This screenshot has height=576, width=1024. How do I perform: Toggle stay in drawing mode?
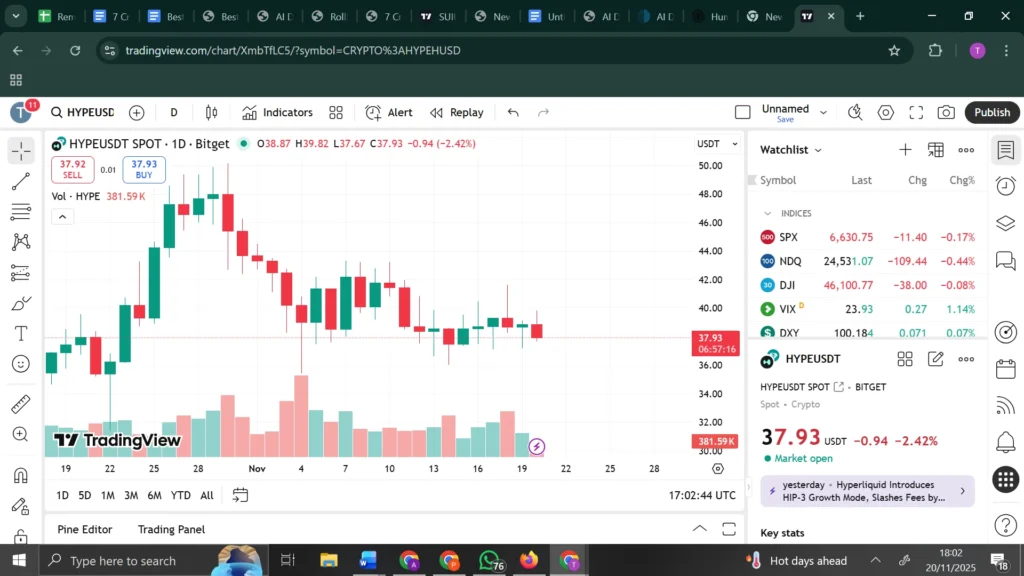coord(21,506)
